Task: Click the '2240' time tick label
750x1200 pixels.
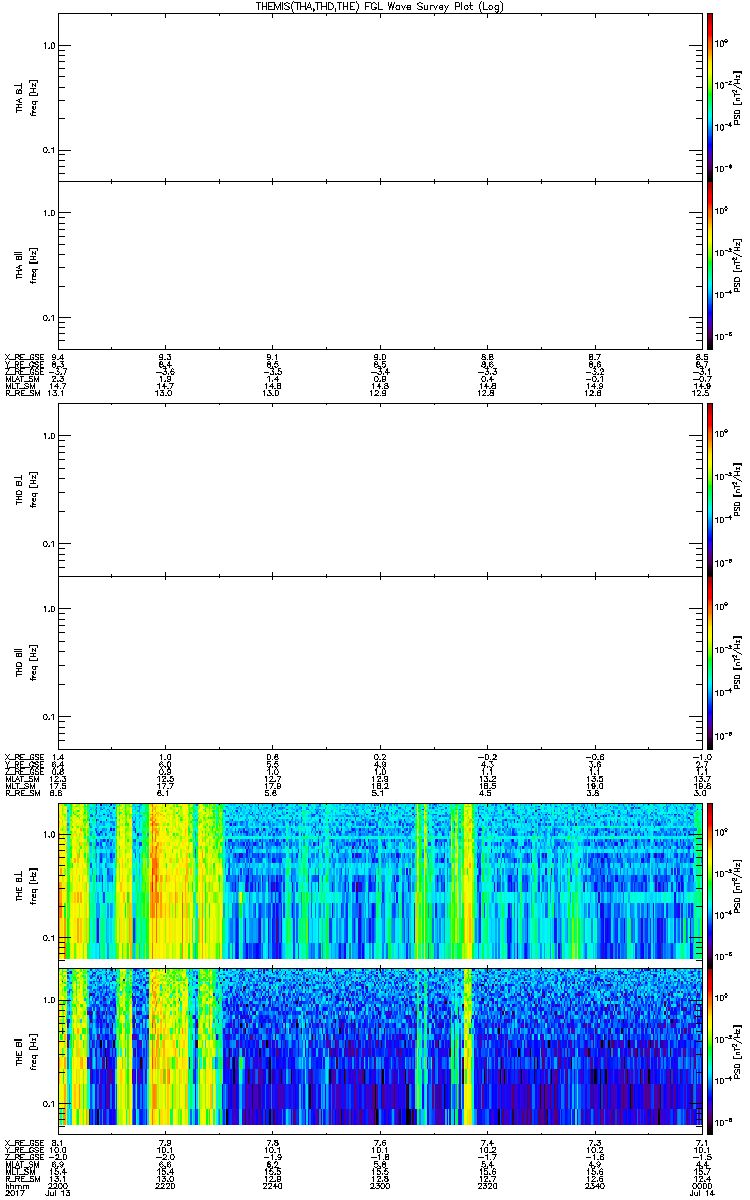Action: coord(273,1184)
